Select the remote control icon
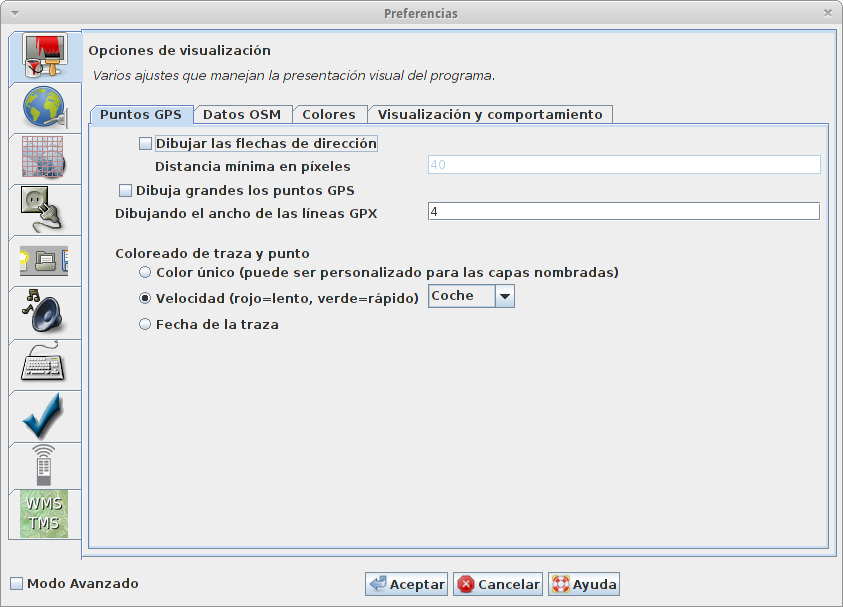Screen dimensions: 843x607 (44, 465)
